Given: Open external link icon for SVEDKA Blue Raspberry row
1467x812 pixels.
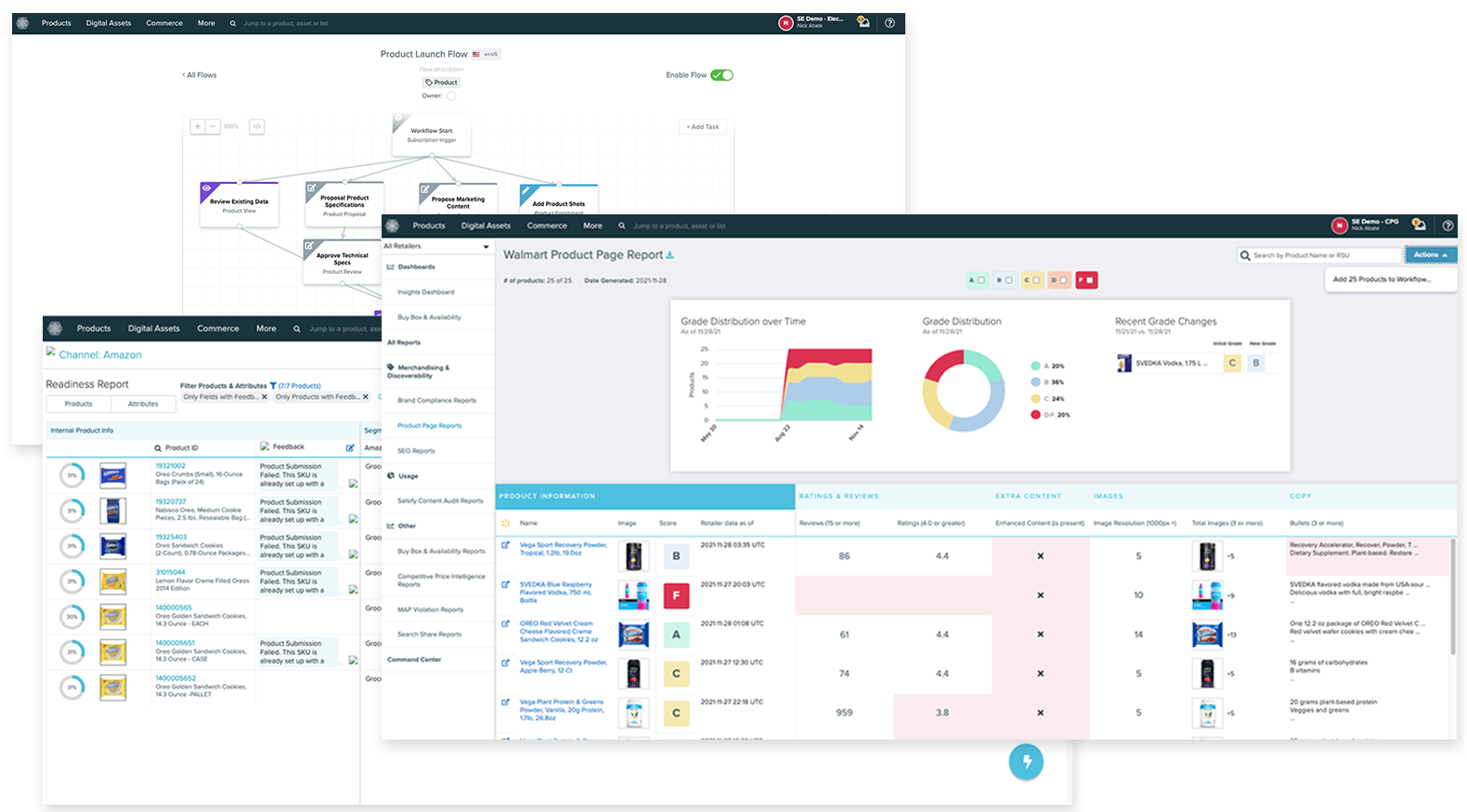Looking at the screenshot, I should click(505, 585).
